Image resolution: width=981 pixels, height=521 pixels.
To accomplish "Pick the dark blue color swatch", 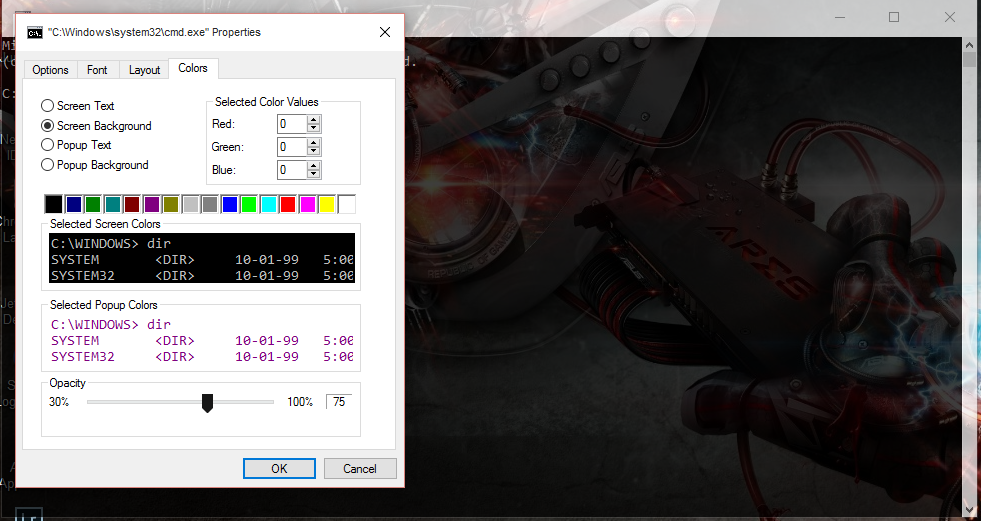I will pyautogui.click(x=74, y=204).
